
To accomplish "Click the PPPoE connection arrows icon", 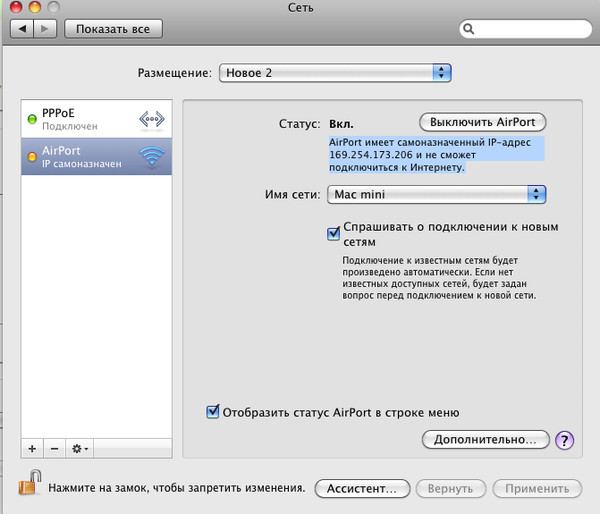I will [x=152, y=120].
